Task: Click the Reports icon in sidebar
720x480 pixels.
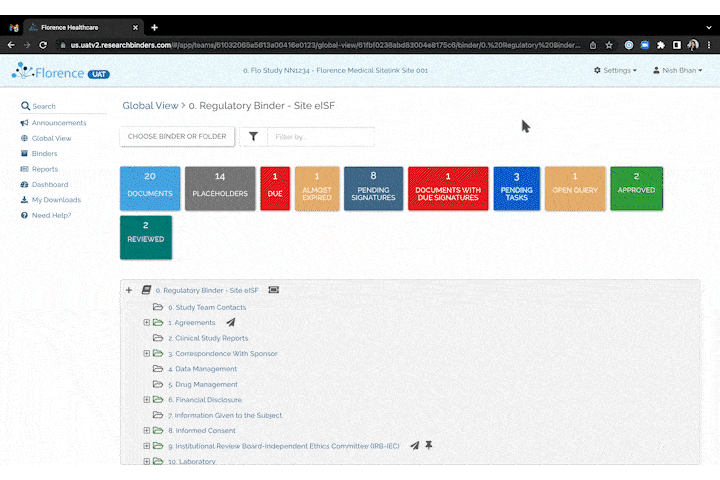Action: [24, 169]
